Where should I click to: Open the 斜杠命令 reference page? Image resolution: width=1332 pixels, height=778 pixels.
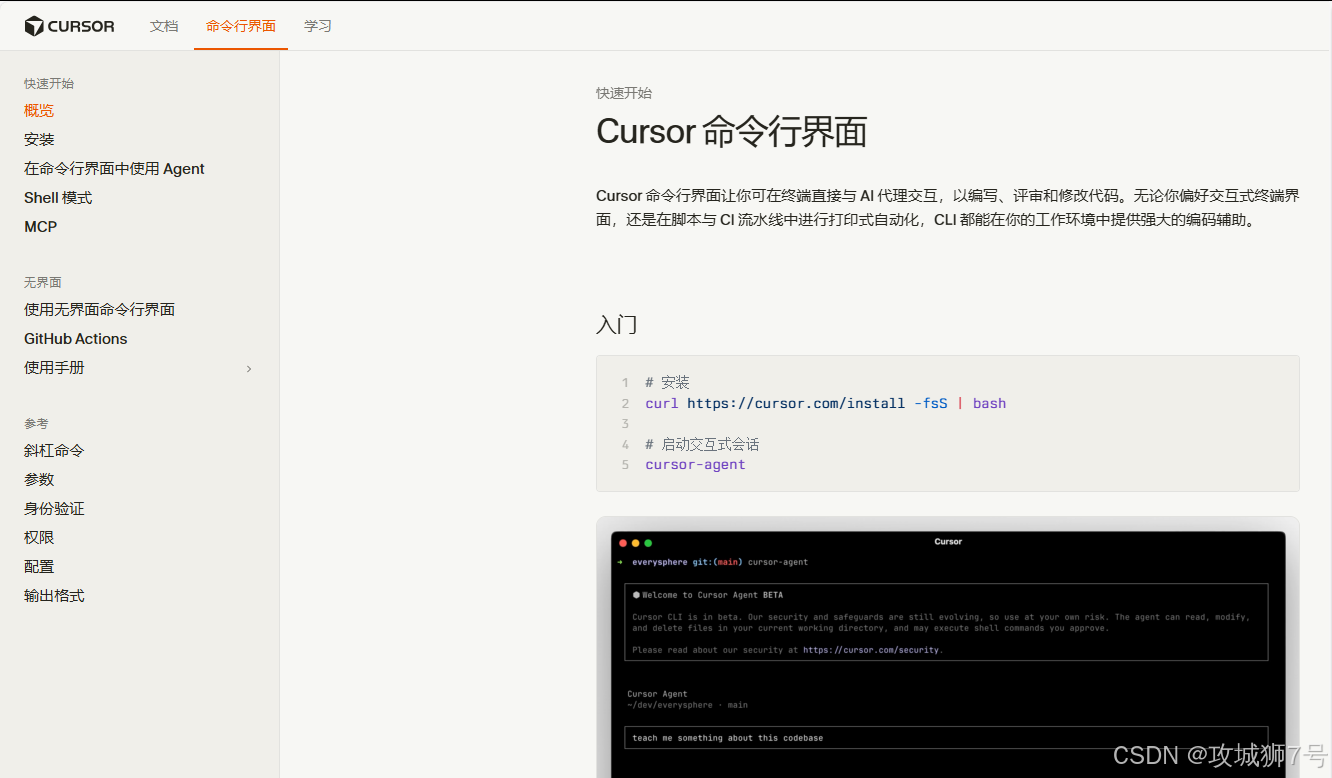54,451
